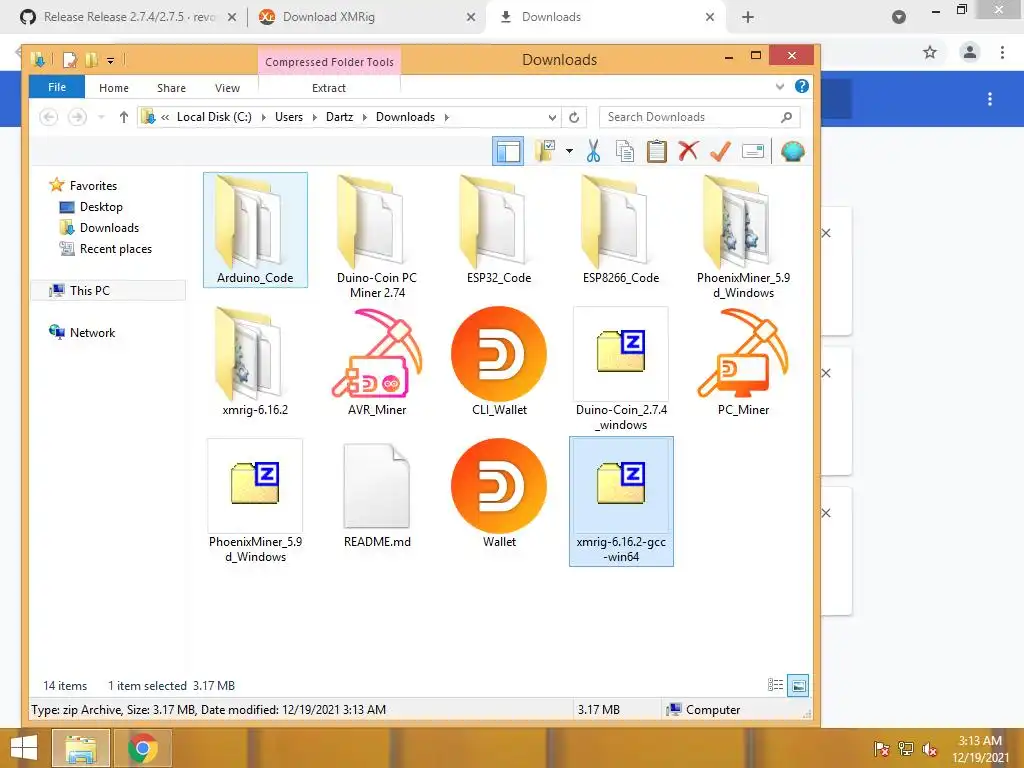Bookmark this page with the star icon
1024x768 pixels.
[930, 52]
